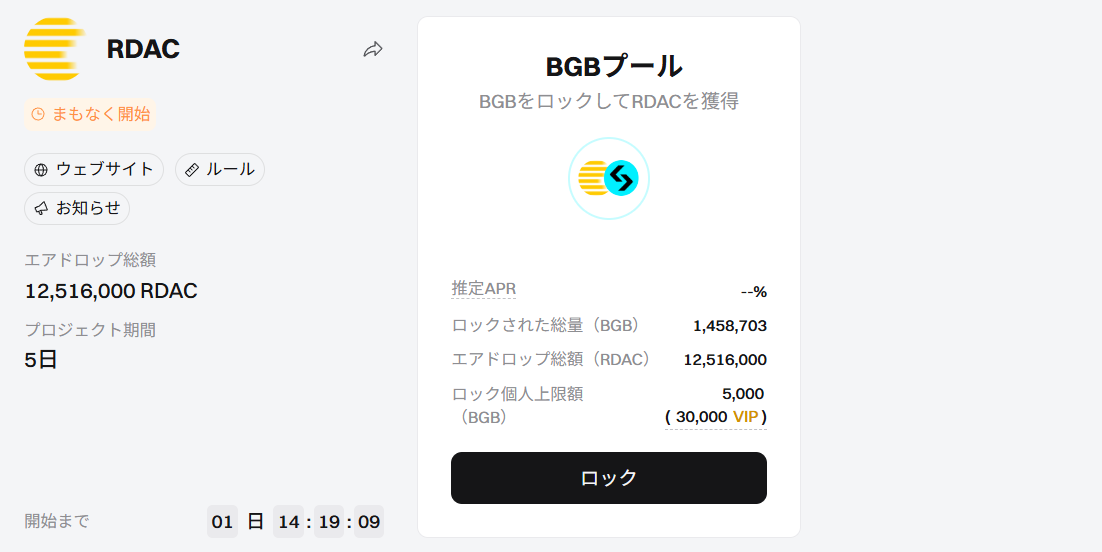Screen dimensions: 1102x552
Task: Click the globe icon on ウェブサイト
Action: (x=41, y=170)
